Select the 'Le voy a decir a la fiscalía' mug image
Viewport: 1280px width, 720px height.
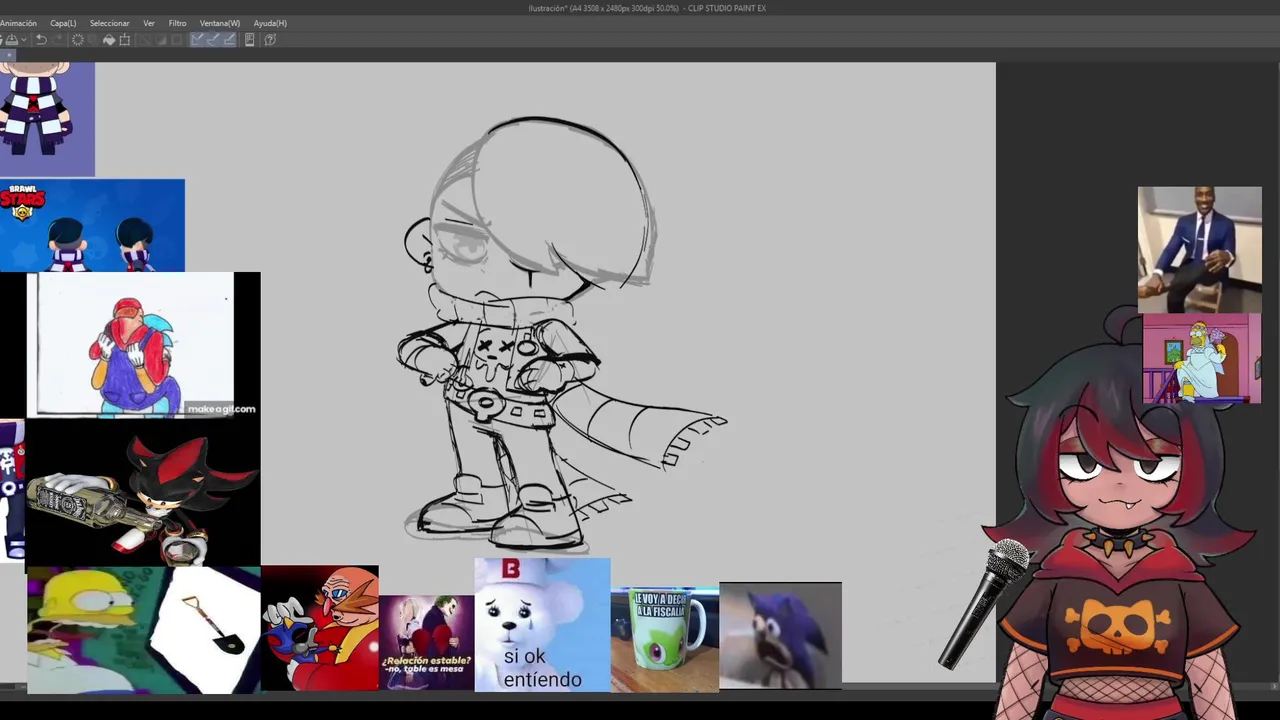665,640
